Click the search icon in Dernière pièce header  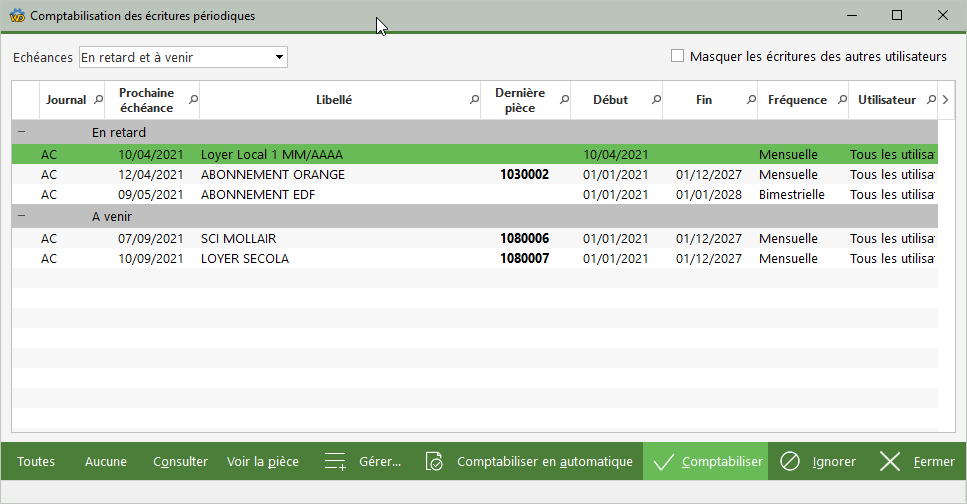[564, 100]
